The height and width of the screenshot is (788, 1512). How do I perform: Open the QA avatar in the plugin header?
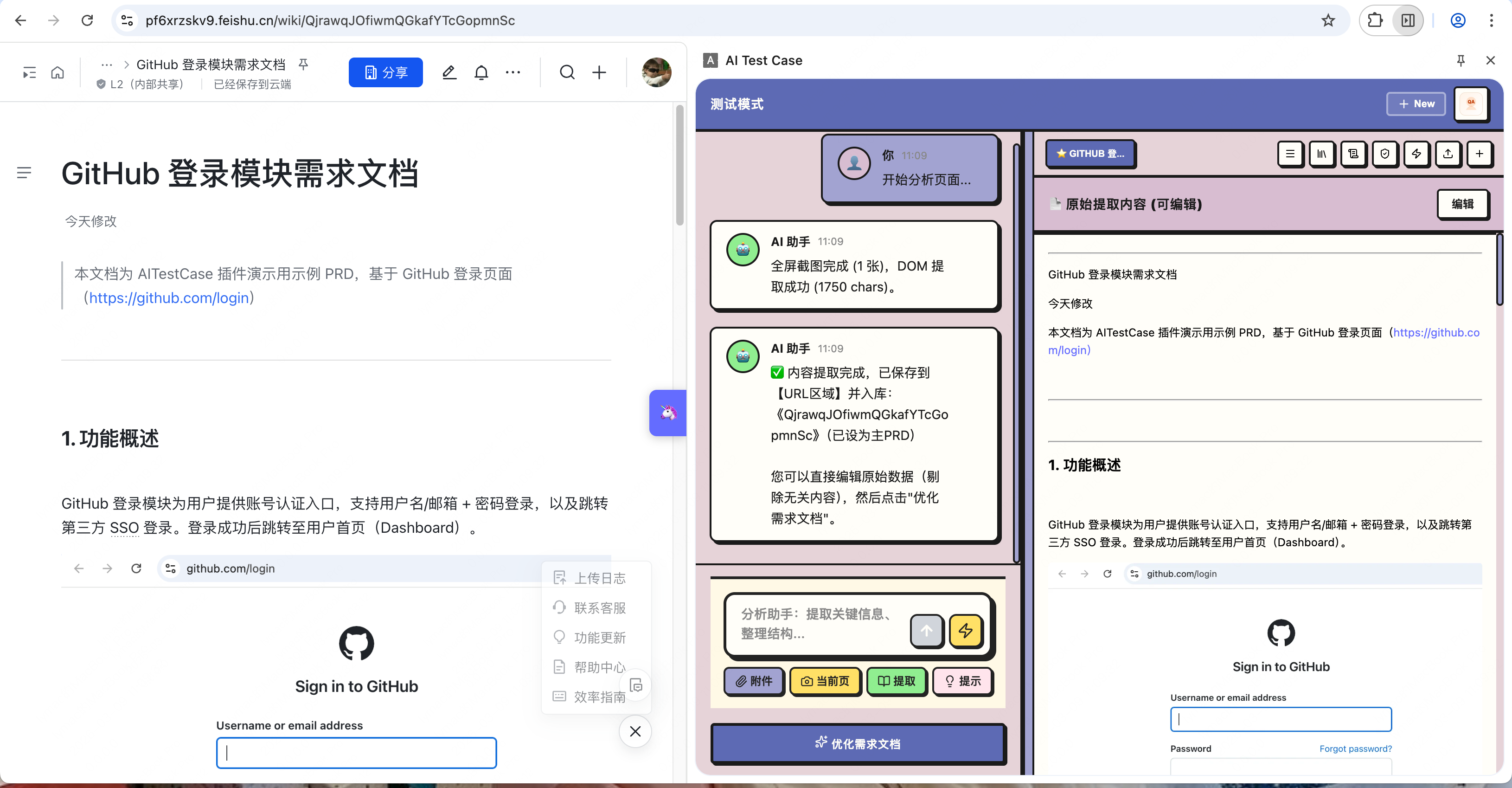coord(1471,104)
